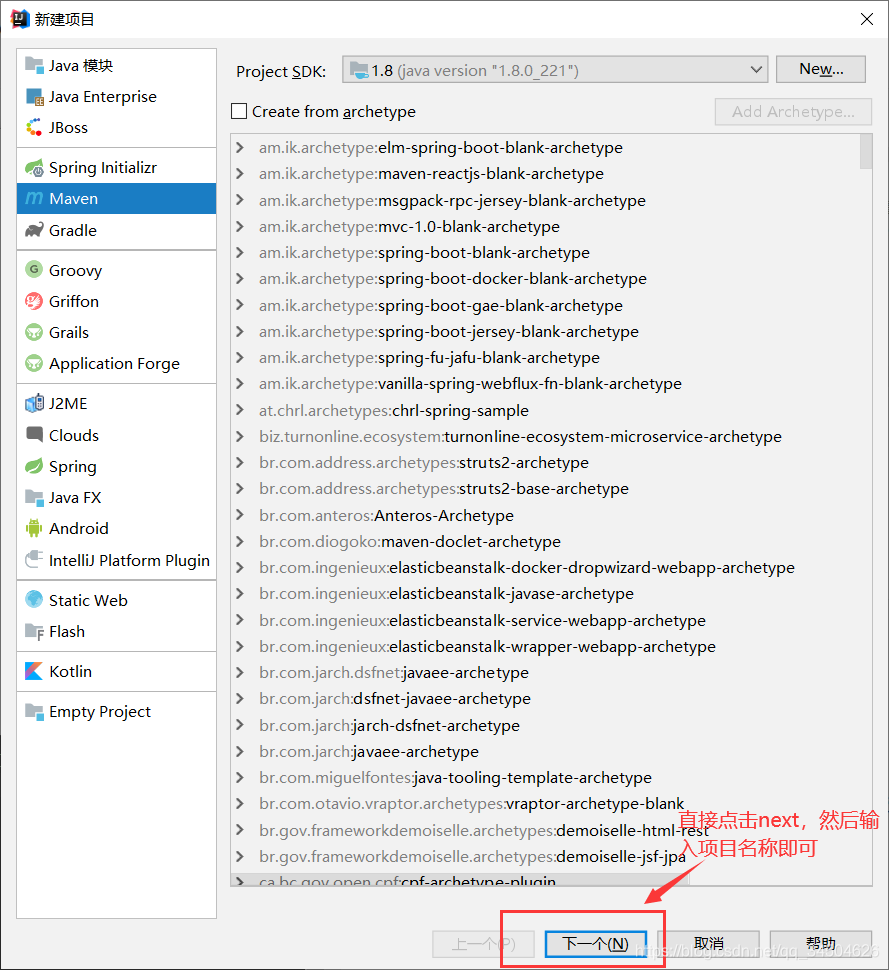This screenshot has height=970, width=889.
Task: Click the Grails green icon
Action: click(34, 332)
